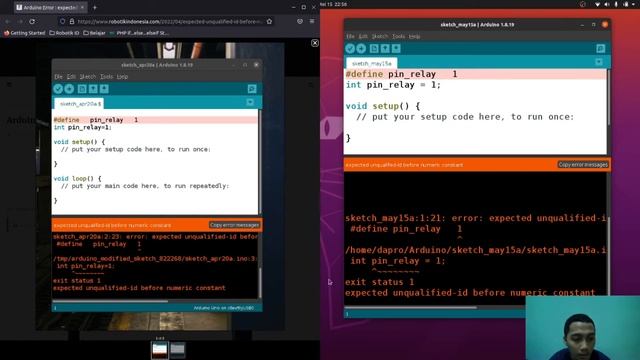Open the browser hamburger menu
Image resolution: width=640 pixels, height=360 pixels.
pyautogui.click(x=312, y=21)
